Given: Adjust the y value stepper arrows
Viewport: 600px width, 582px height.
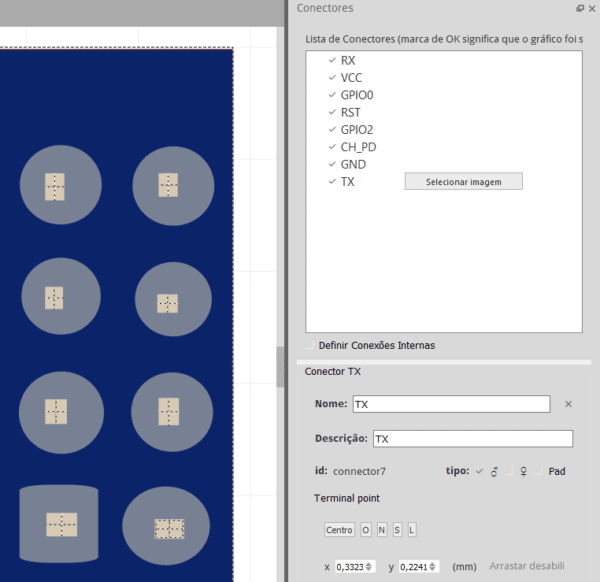Looking at the screenshot, I should point(432,567).
